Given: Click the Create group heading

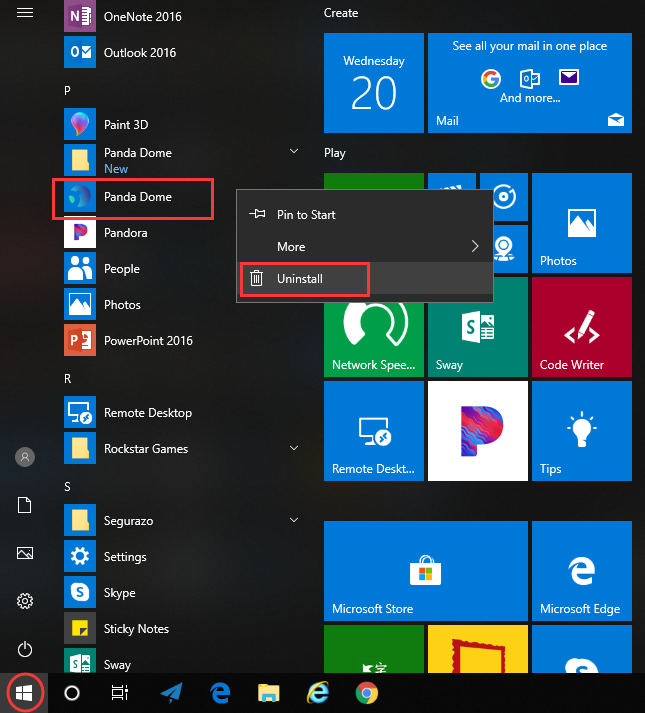Looking at the screenshot, I should (x=341, y=13).
